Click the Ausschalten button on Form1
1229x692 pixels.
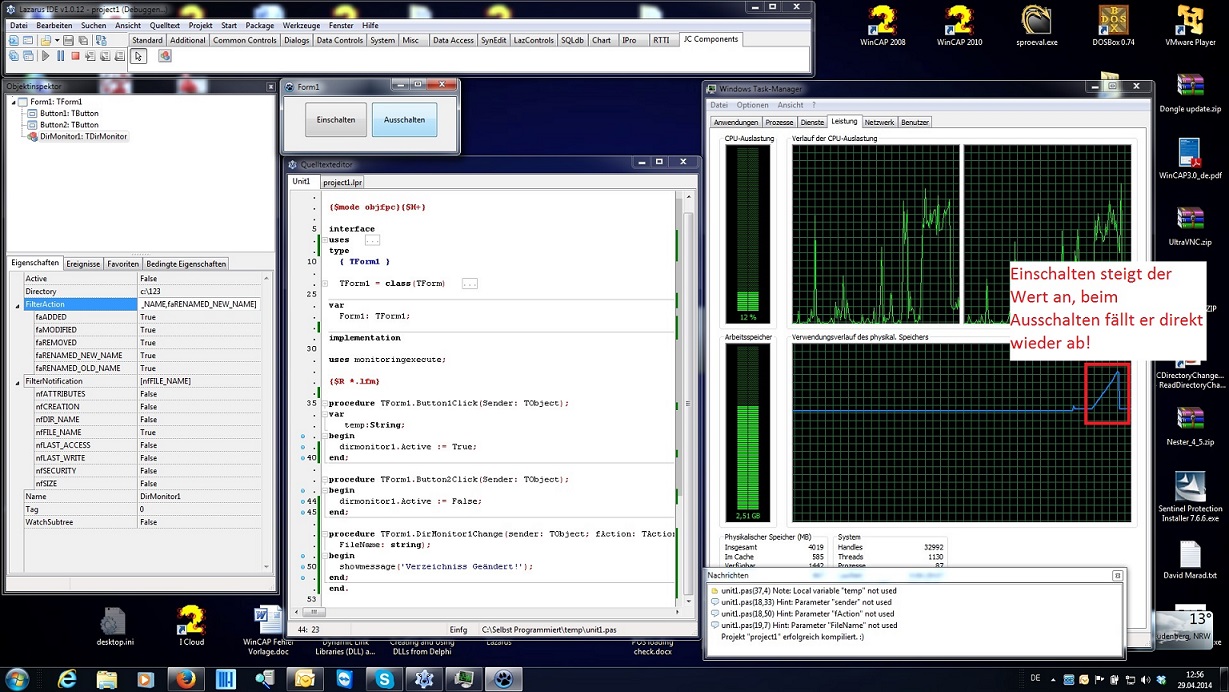pos(404,120)
